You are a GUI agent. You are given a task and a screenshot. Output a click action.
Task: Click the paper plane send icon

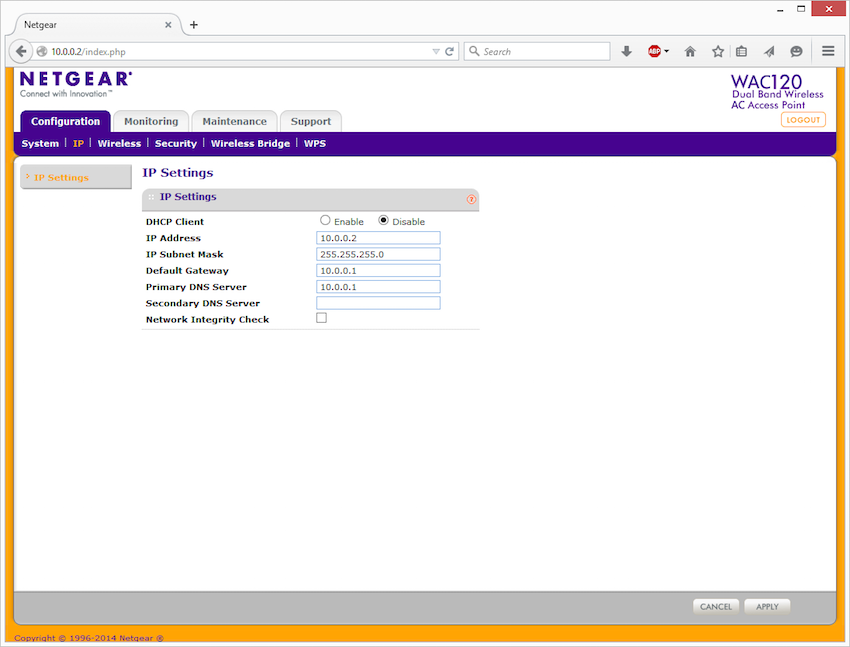coord(769,51)
